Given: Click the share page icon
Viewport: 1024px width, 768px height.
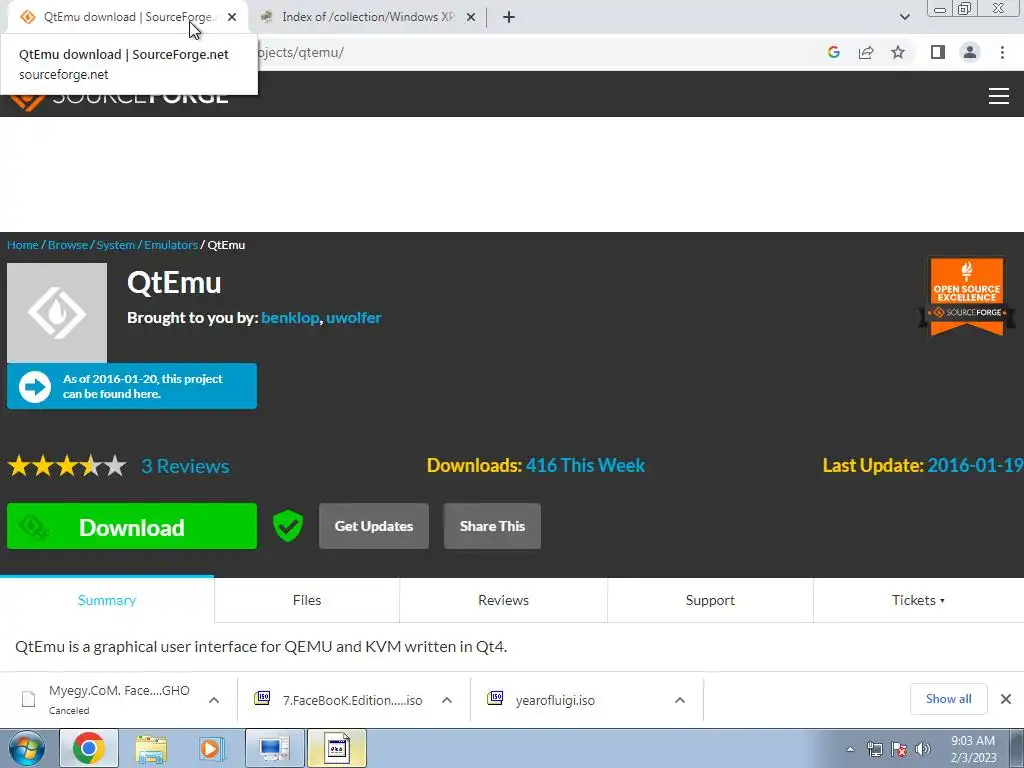Looking at the screenshot, I should pos(866,52).
